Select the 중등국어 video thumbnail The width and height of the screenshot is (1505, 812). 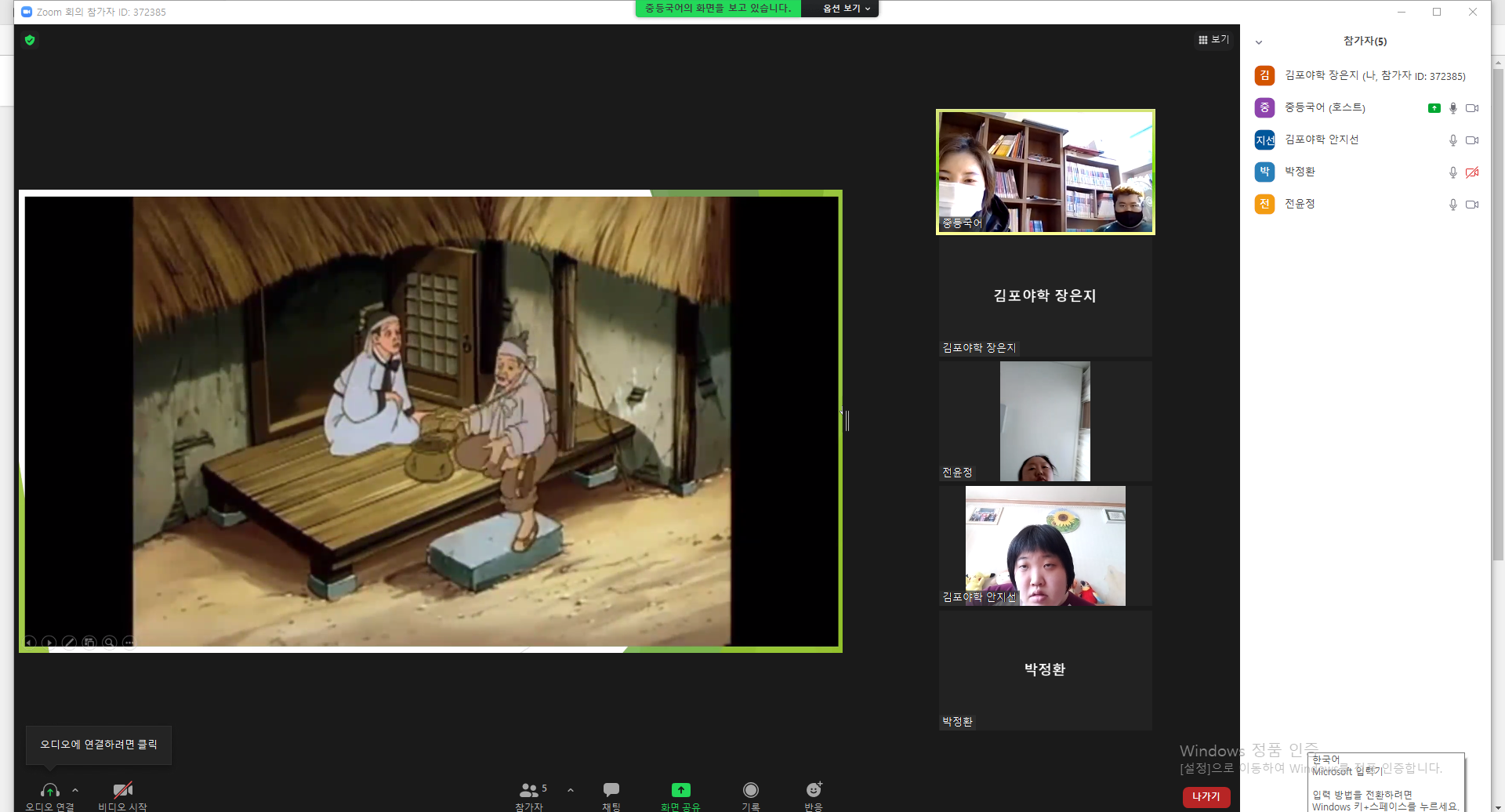pyautogui.click(x=1046, y=172)
